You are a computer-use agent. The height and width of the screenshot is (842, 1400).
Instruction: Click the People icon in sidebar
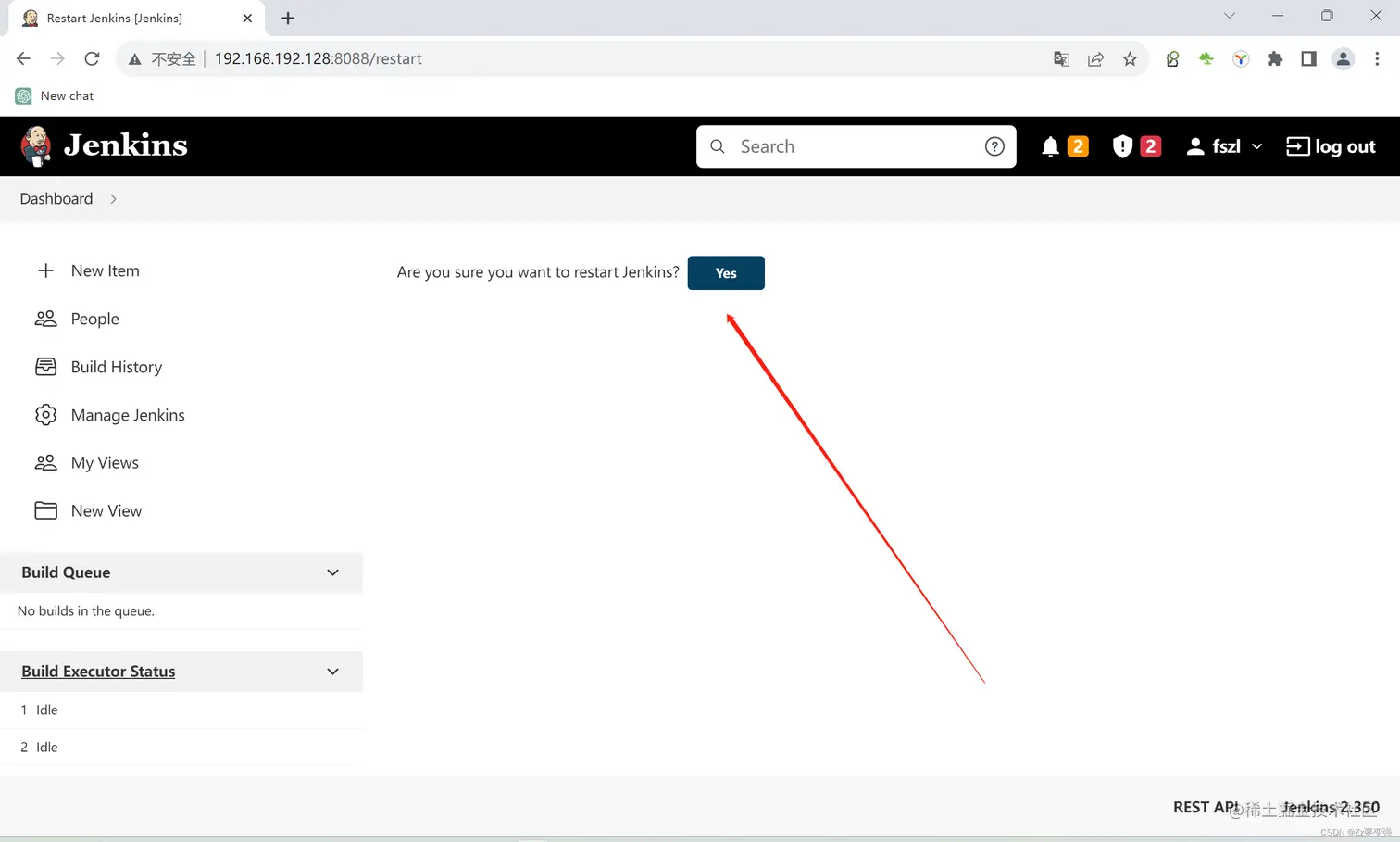[45, 319]
